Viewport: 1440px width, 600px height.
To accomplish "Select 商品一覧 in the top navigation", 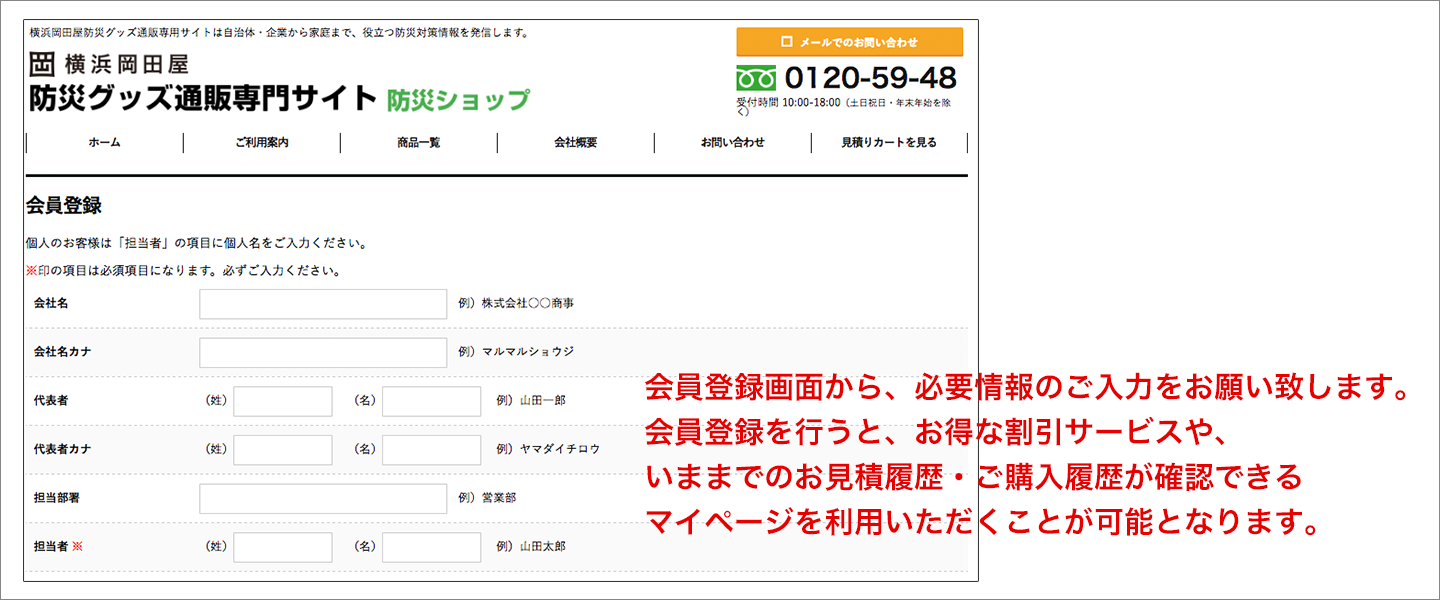I will 418,143.
